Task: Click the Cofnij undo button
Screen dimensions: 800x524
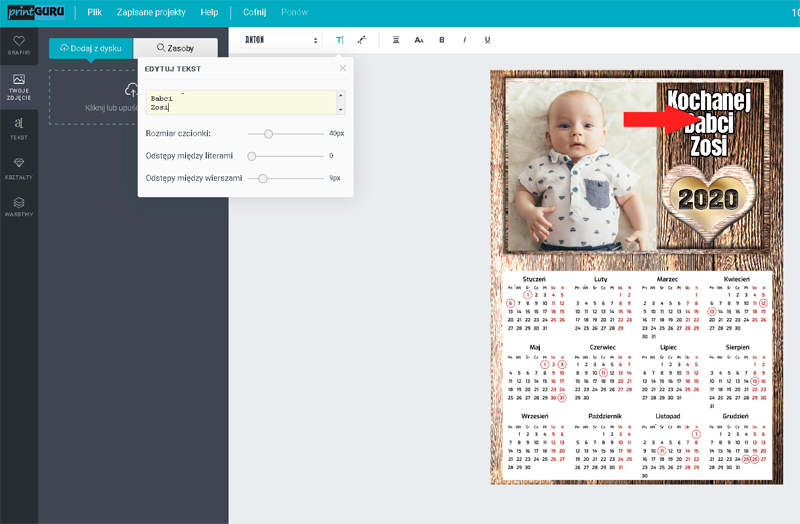Action: 261,13
